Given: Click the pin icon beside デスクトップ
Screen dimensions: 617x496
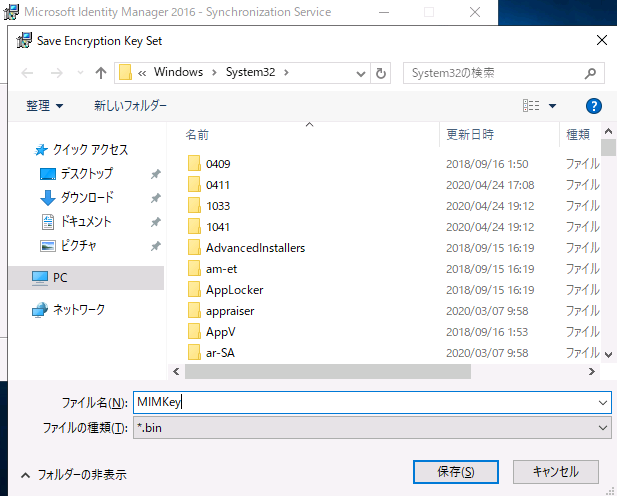Looking at the screenshot, I should point(156,174).
